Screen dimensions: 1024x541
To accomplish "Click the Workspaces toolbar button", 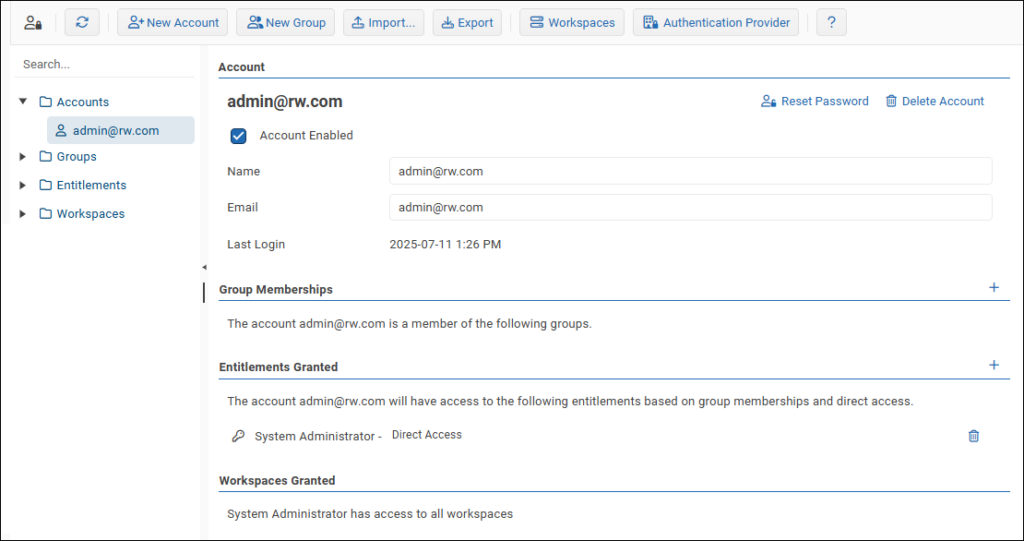I will point(572,22).
